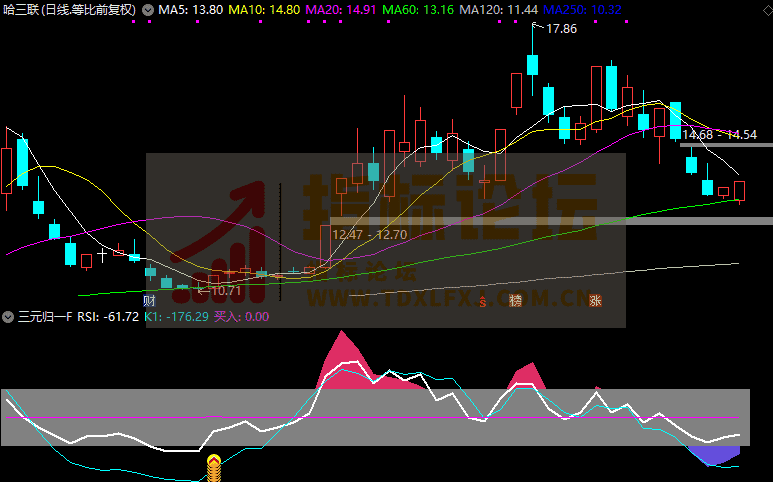The height and width of the screenshot is (482, 773).
Task: Click the K1: -176.29 value
Action: [176, 317]
